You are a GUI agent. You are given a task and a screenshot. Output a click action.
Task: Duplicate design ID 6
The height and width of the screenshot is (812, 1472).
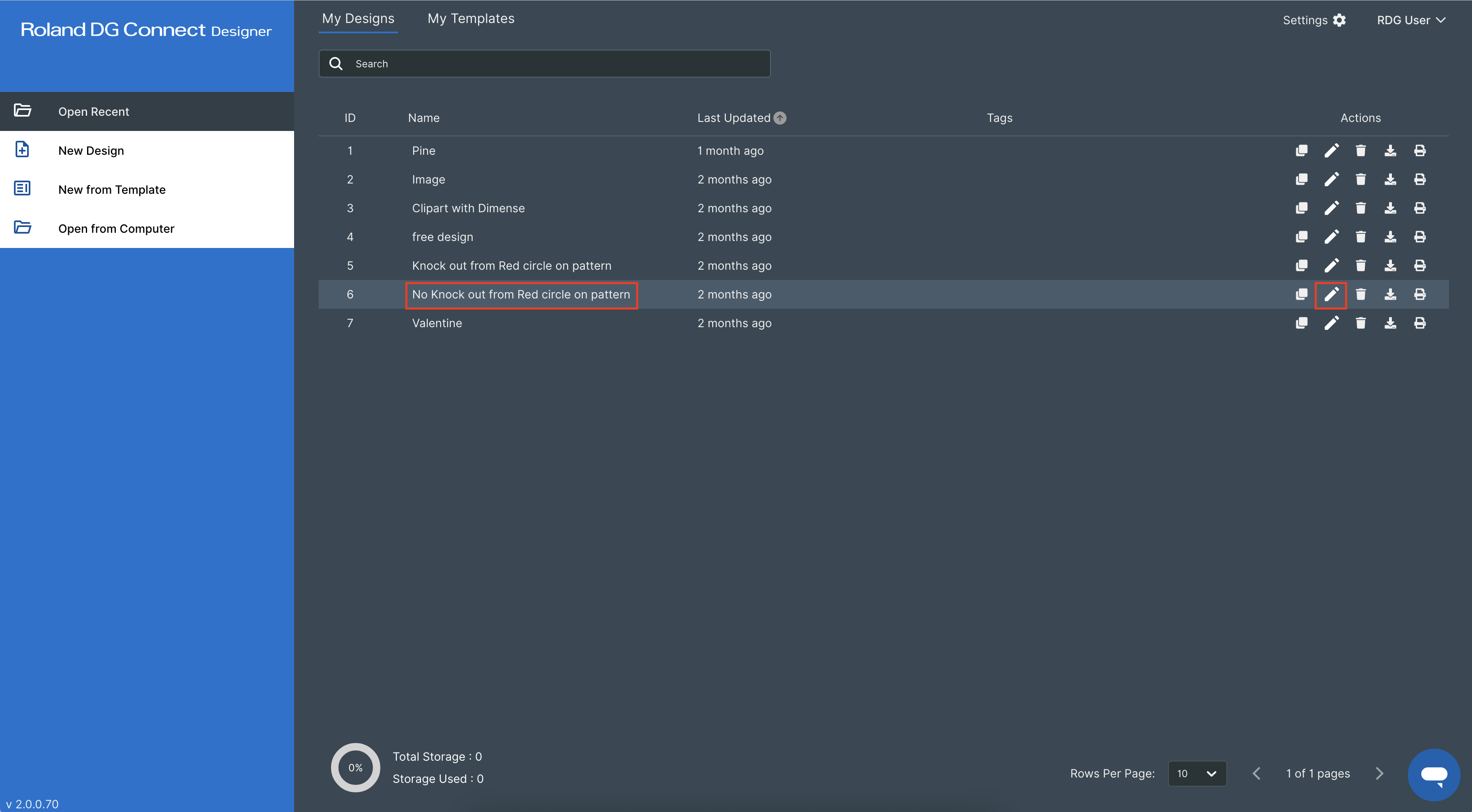1301,294
